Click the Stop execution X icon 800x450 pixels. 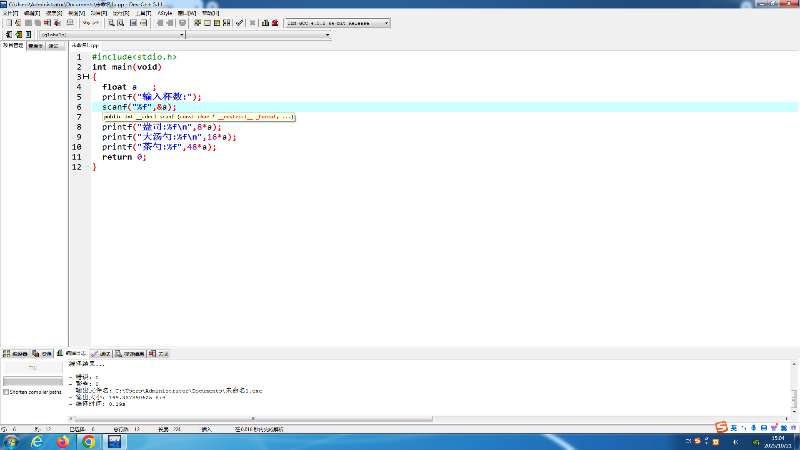click(252, 23)
